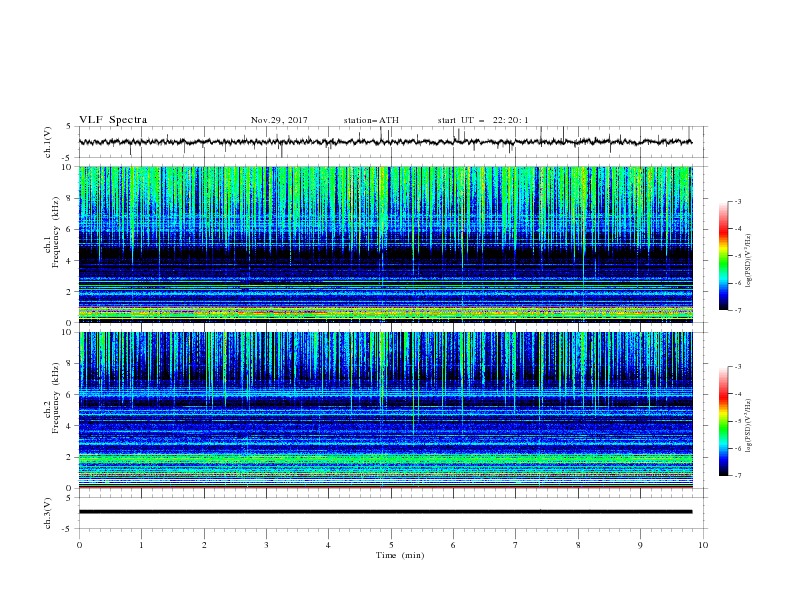This screenshot has width=792, height=612.
Task: Click the ch.2 spectrogram plot area
Action: [x=386, y=410]
